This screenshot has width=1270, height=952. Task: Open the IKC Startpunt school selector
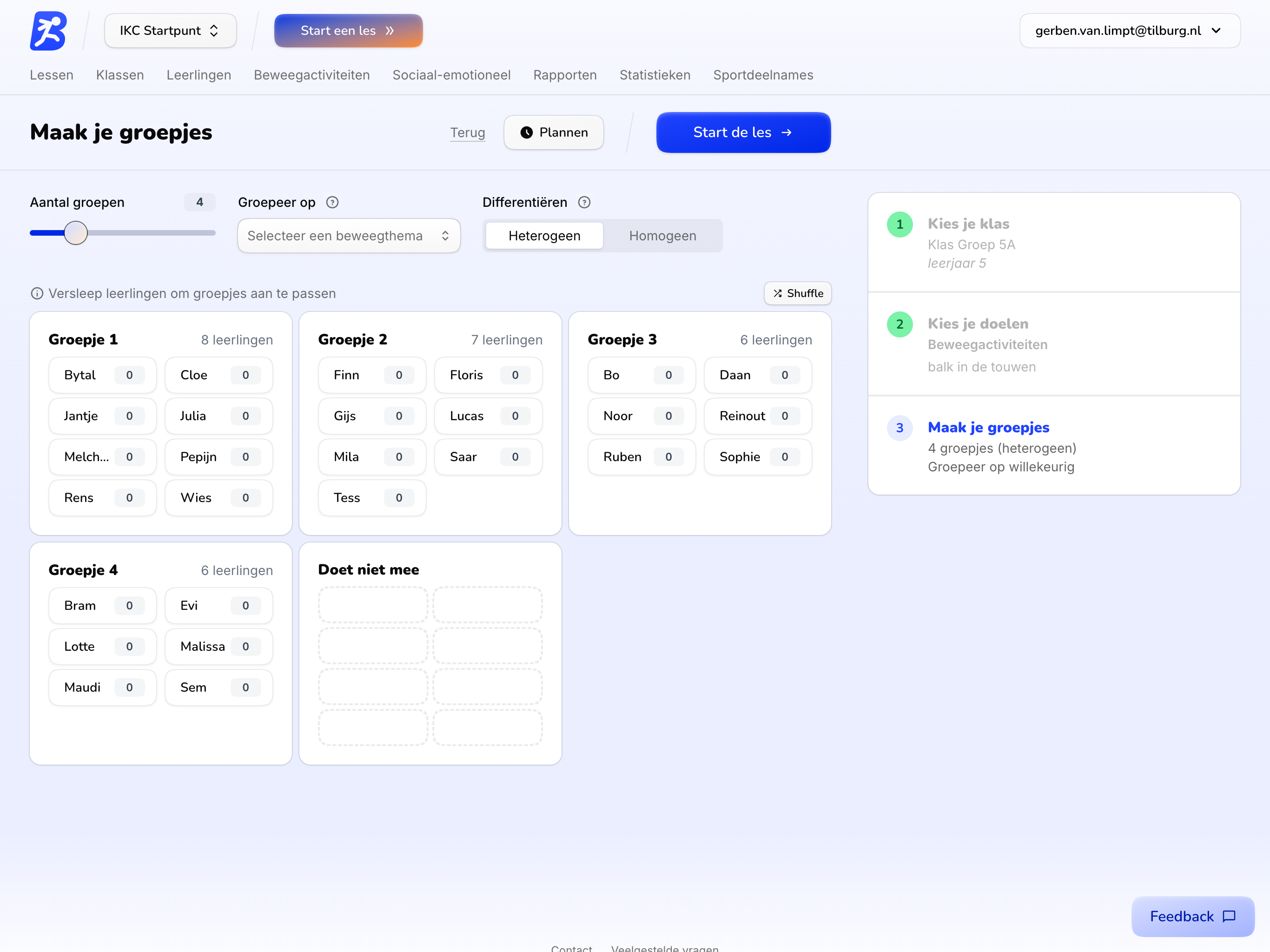tap(170, 31)
